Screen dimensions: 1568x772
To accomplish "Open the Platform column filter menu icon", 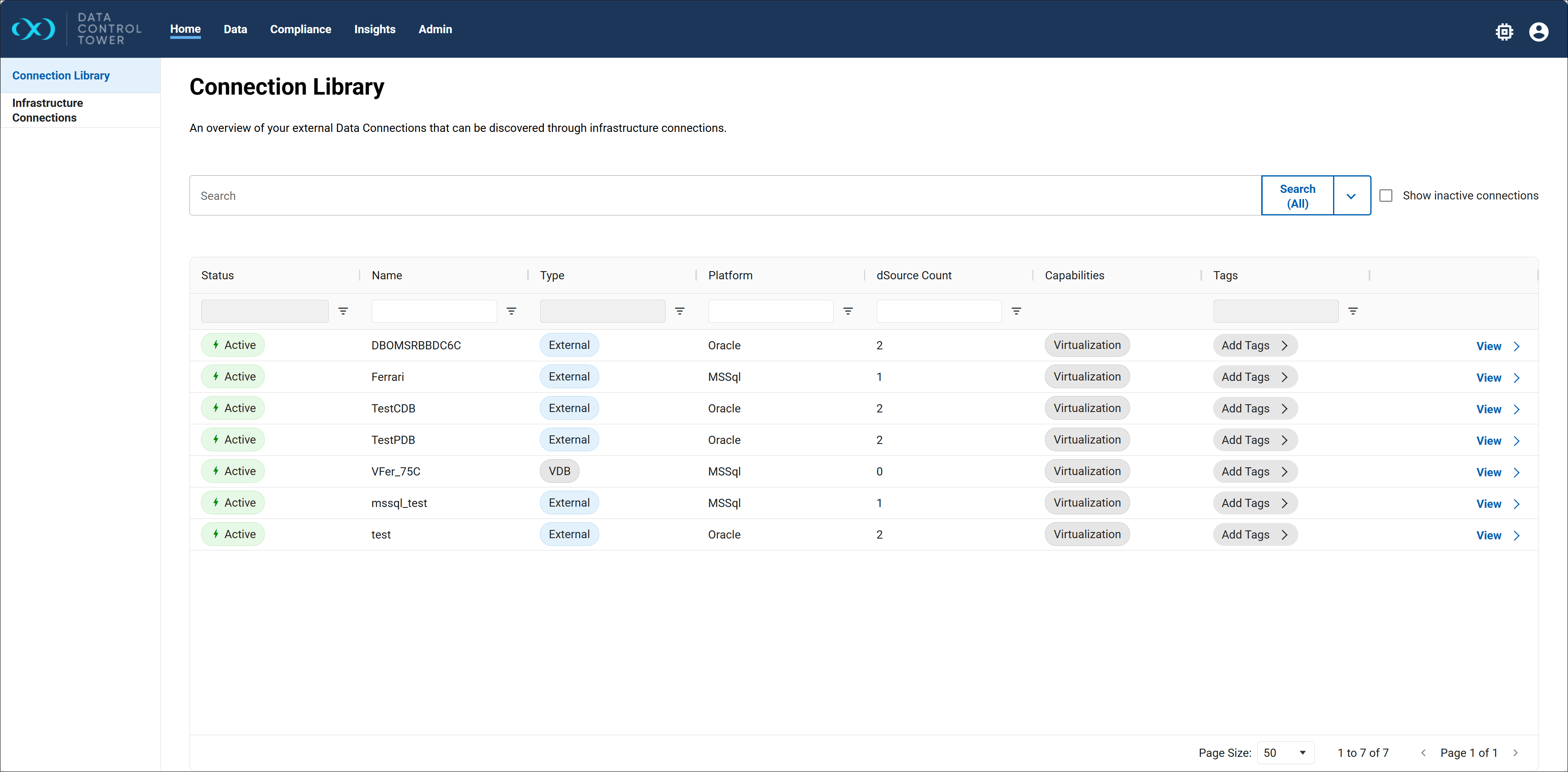I will tap(848, 311).
